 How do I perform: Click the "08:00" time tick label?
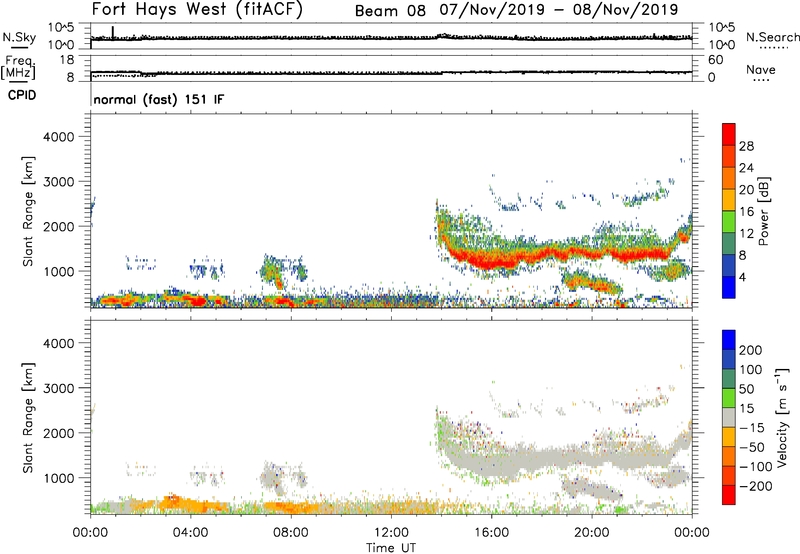click(x=291, y=533)
